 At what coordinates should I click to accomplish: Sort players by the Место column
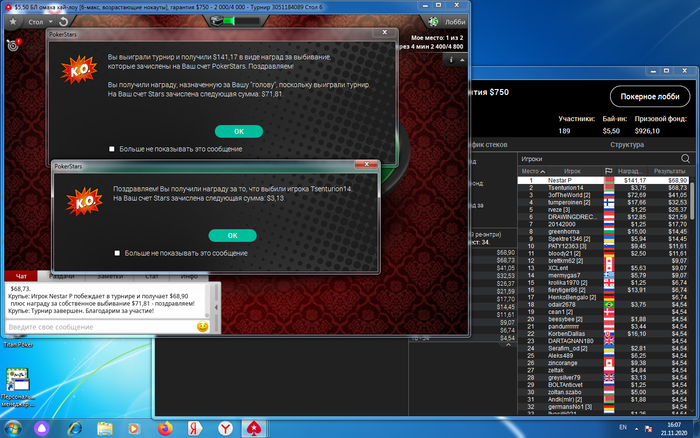[x=533, y=171]
